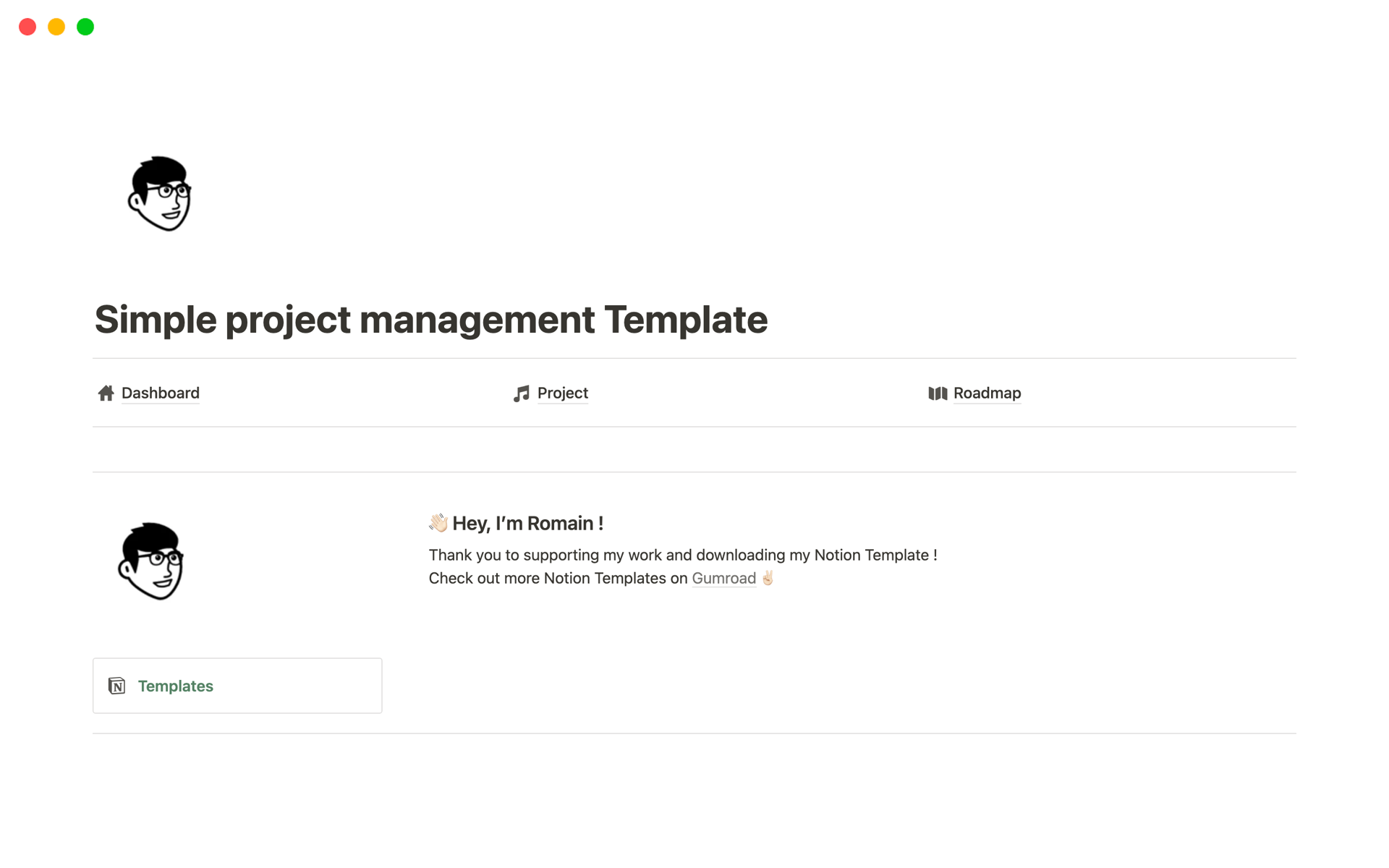
Task: Go to the Roadmap page
Action: tap(987, 393)
